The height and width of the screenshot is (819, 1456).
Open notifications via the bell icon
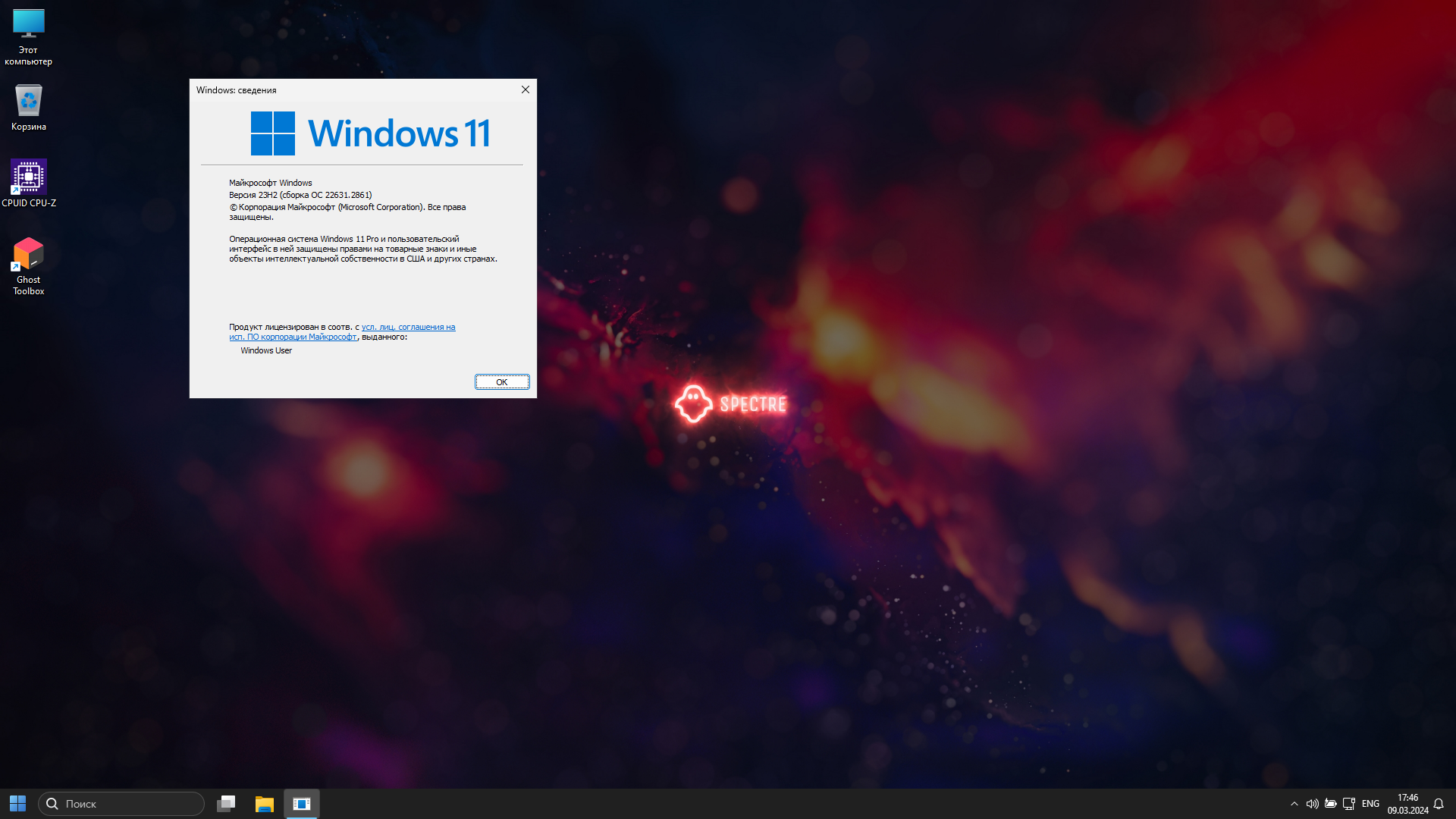(x=1439, y=804)
